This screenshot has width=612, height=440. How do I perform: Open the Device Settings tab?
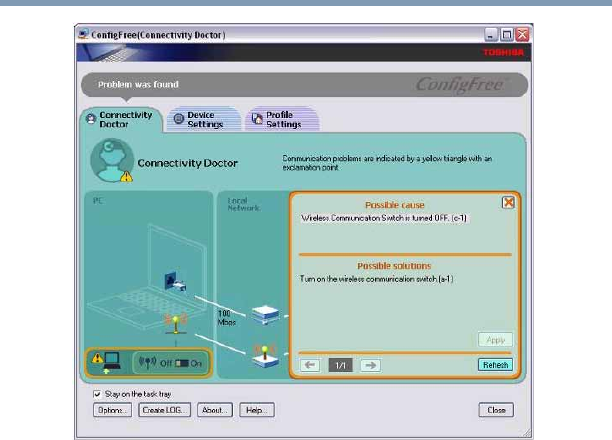coord(204,120)
